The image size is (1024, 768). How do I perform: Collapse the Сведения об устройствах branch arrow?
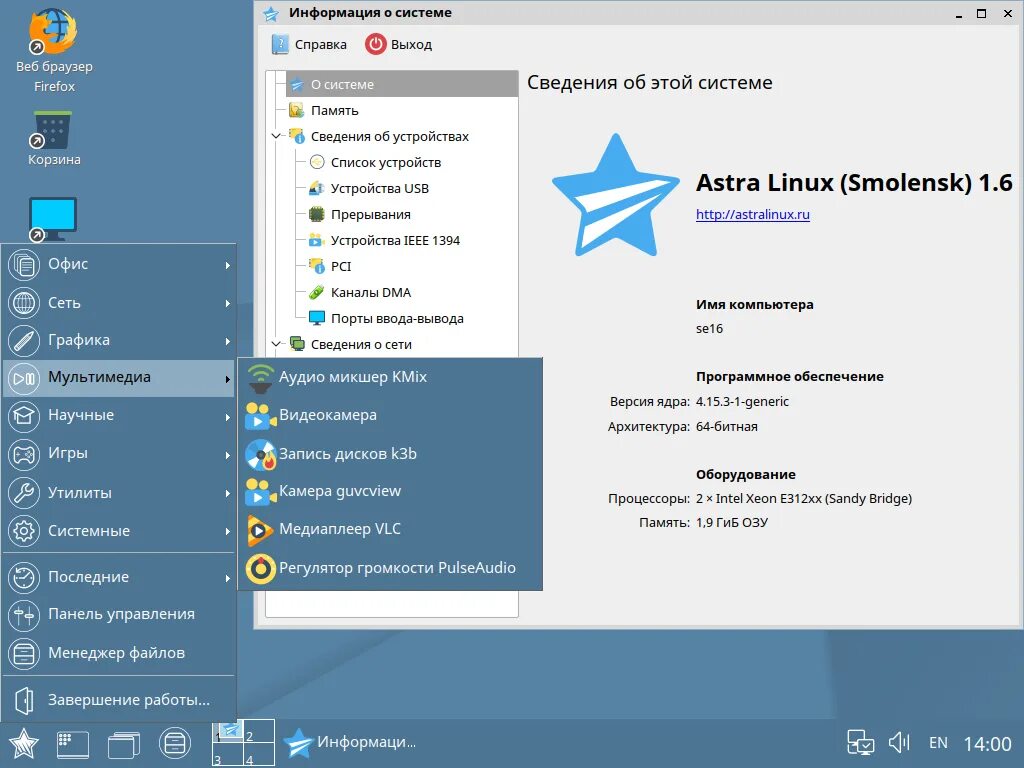pos(277,136)
